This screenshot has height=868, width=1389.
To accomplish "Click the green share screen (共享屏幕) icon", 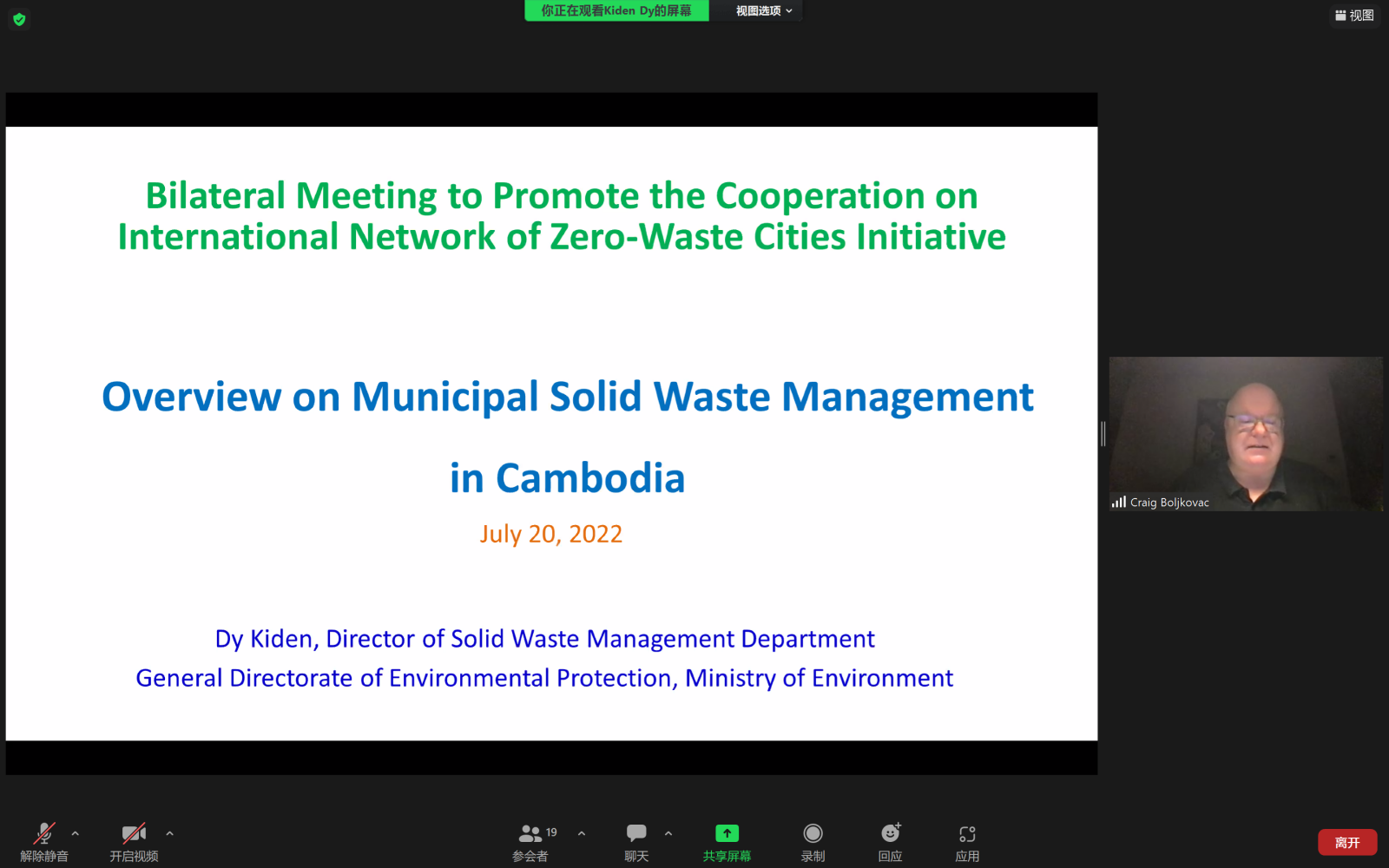I will point(727,834).
